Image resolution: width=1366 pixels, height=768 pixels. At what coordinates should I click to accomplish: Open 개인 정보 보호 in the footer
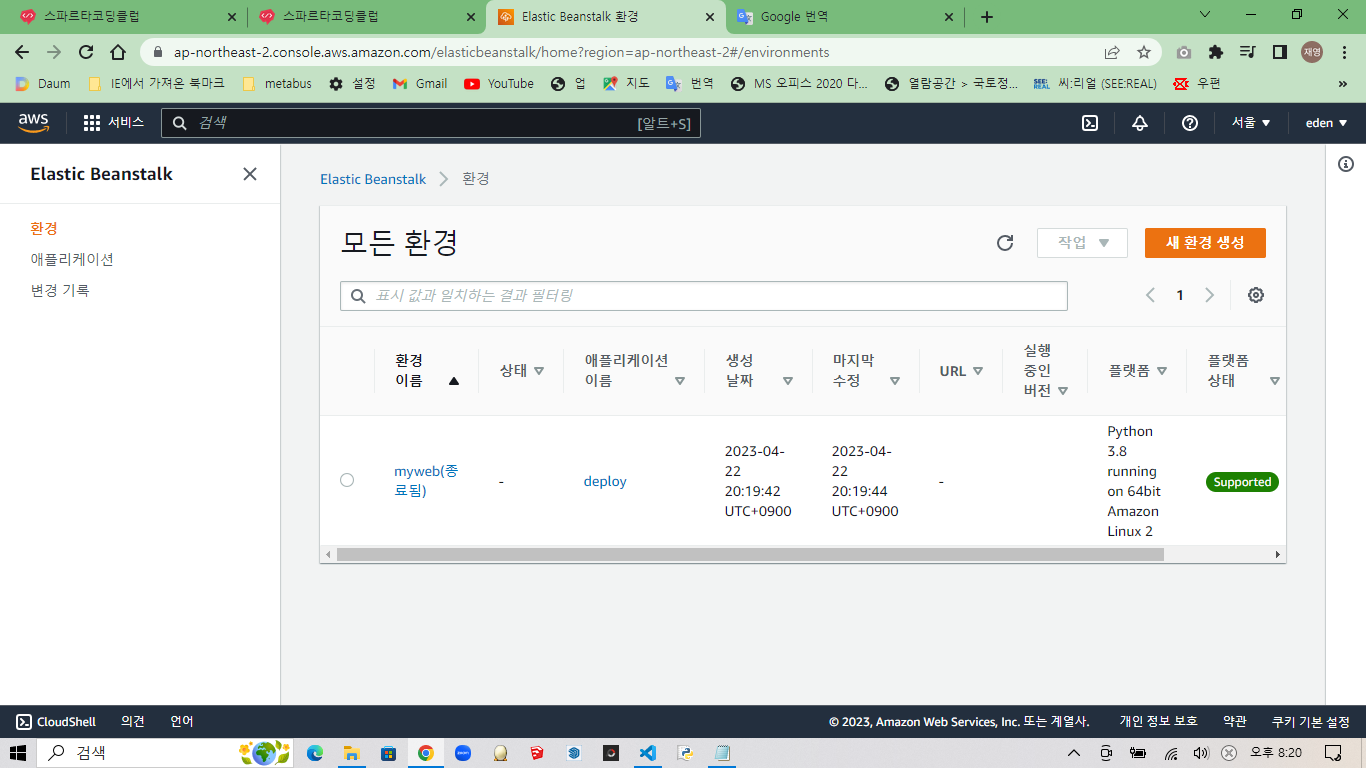pos(1158,722)
